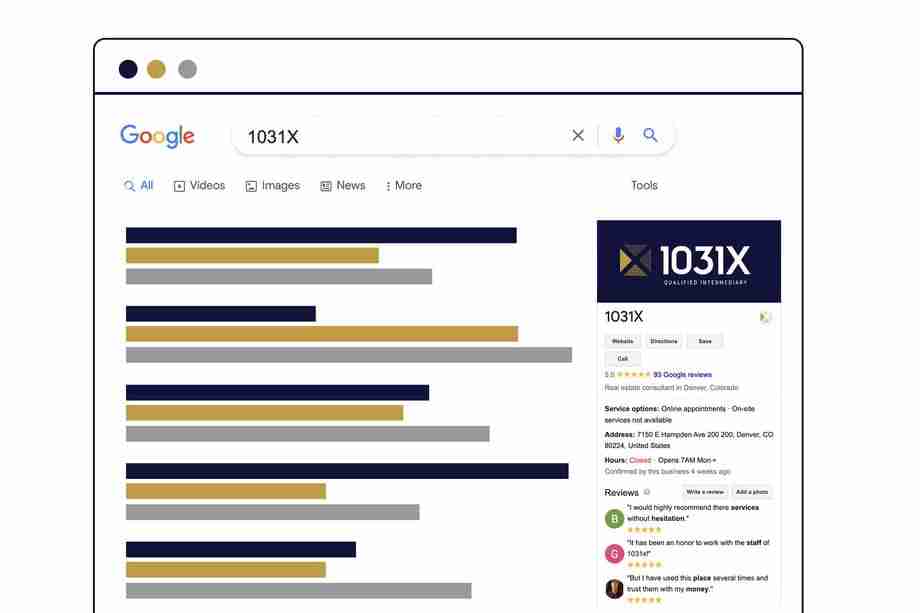Click the third reviewer's profile photo
This screenshot has width=920, height=613.
tap(614, 587)
